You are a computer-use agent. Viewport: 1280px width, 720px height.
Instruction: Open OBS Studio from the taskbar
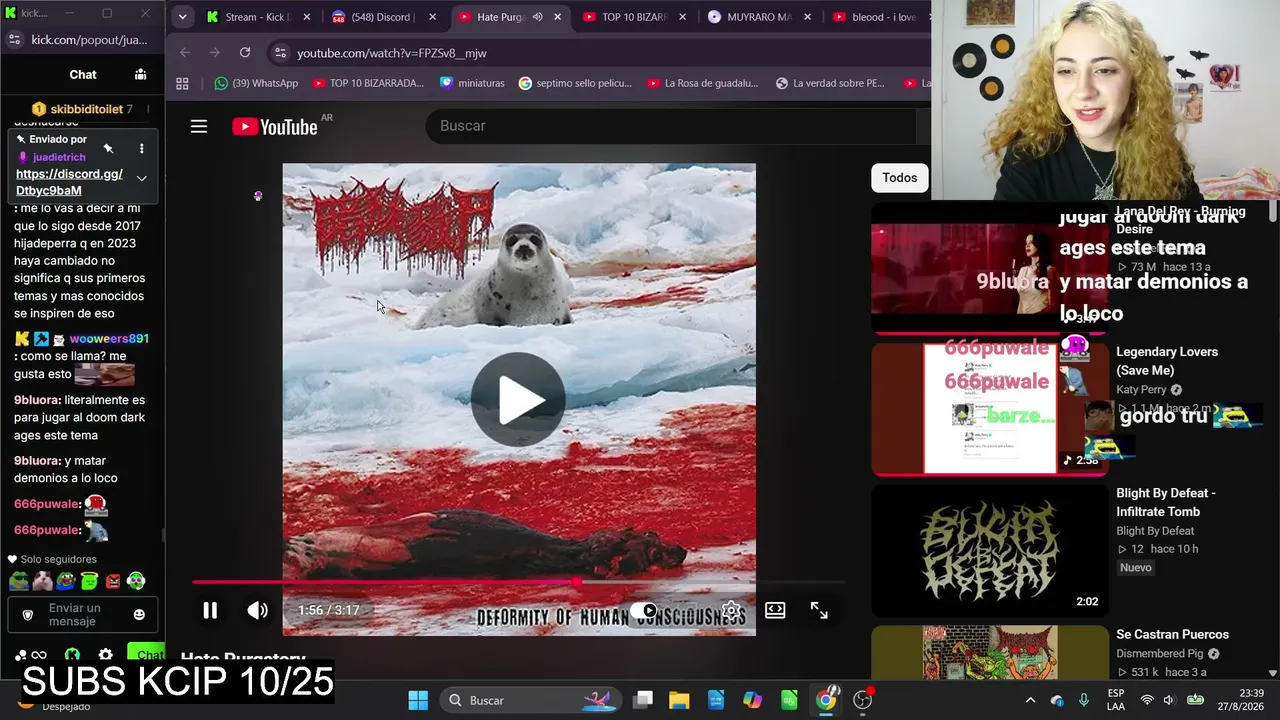tap(863, 700)
